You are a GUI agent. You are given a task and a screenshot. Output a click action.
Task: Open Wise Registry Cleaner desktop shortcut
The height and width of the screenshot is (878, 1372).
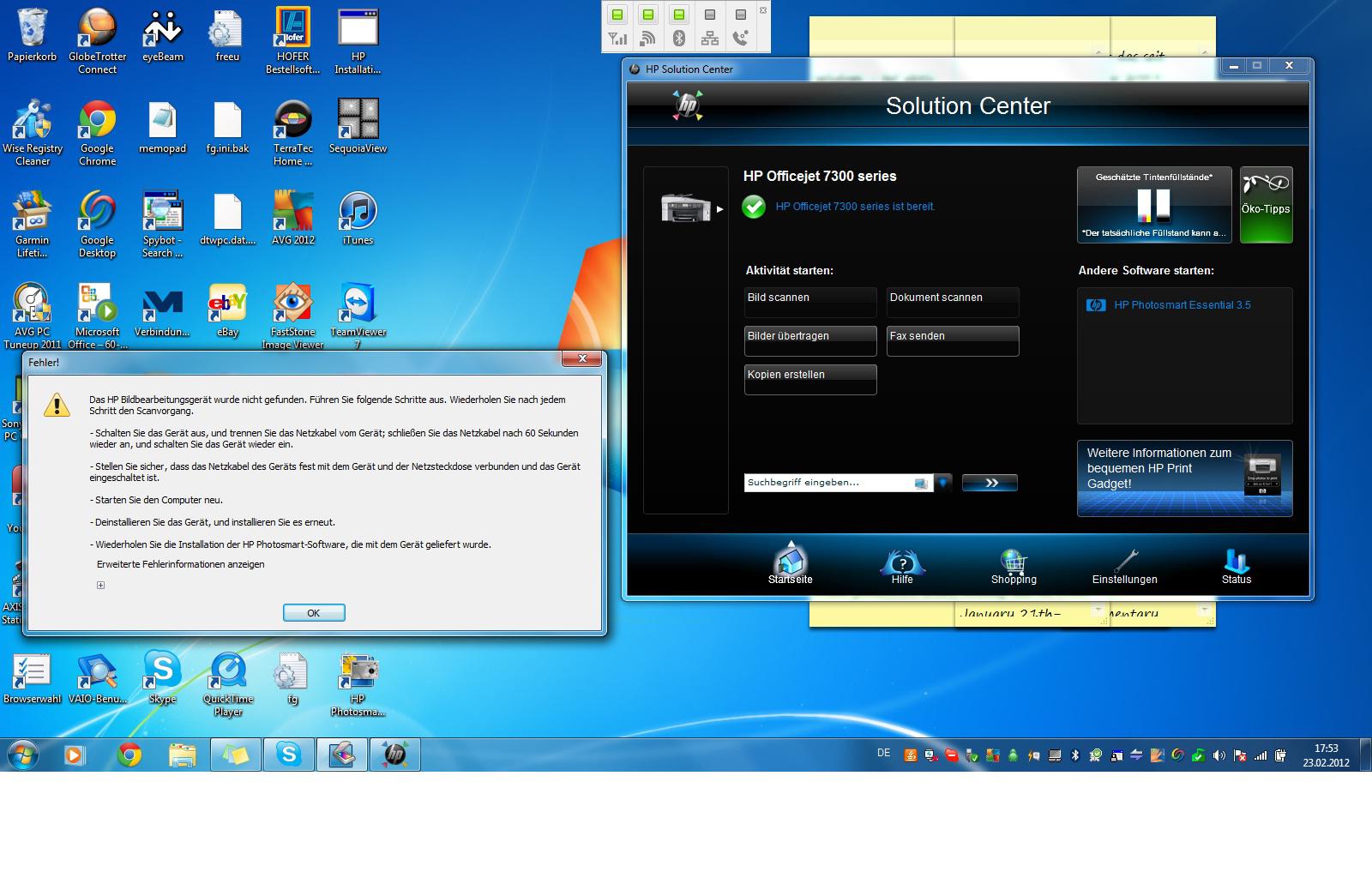(32, 132)
